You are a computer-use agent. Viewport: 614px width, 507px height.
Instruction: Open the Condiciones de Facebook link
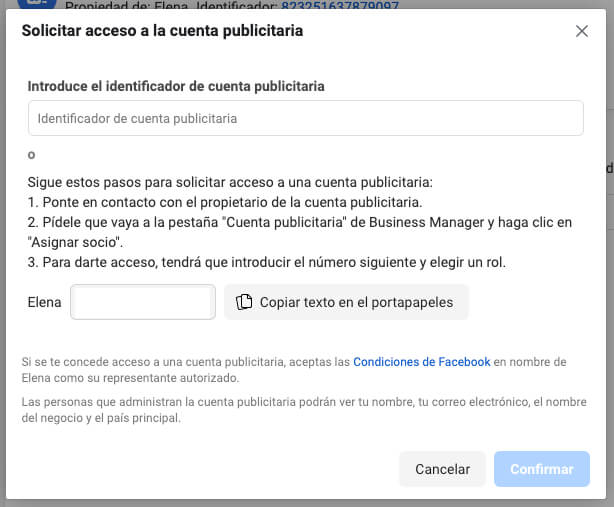(422, 362)
